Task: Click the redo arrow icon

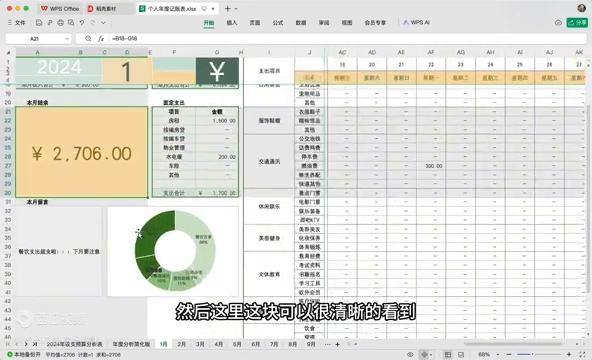Action: point(92,23)
